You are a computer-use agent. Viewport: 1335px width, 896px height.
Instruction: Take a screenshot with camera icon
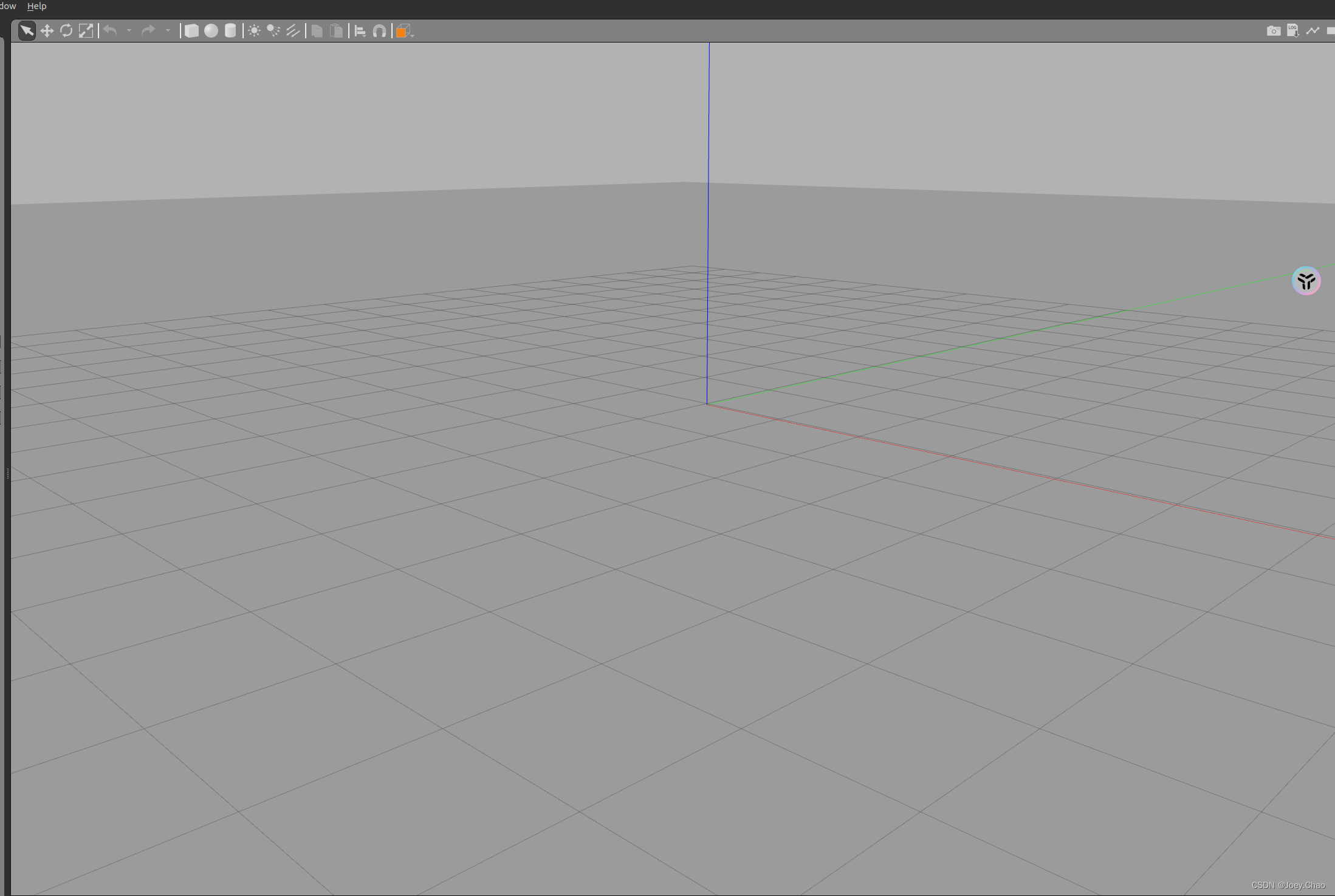click(1274, 30)
